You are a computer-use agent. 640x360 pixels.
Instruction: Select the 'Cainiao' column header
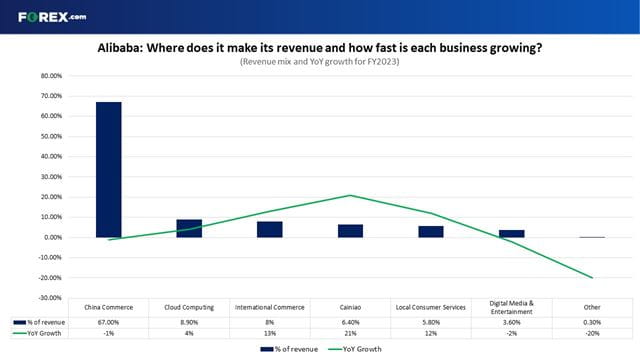point(350,307)
